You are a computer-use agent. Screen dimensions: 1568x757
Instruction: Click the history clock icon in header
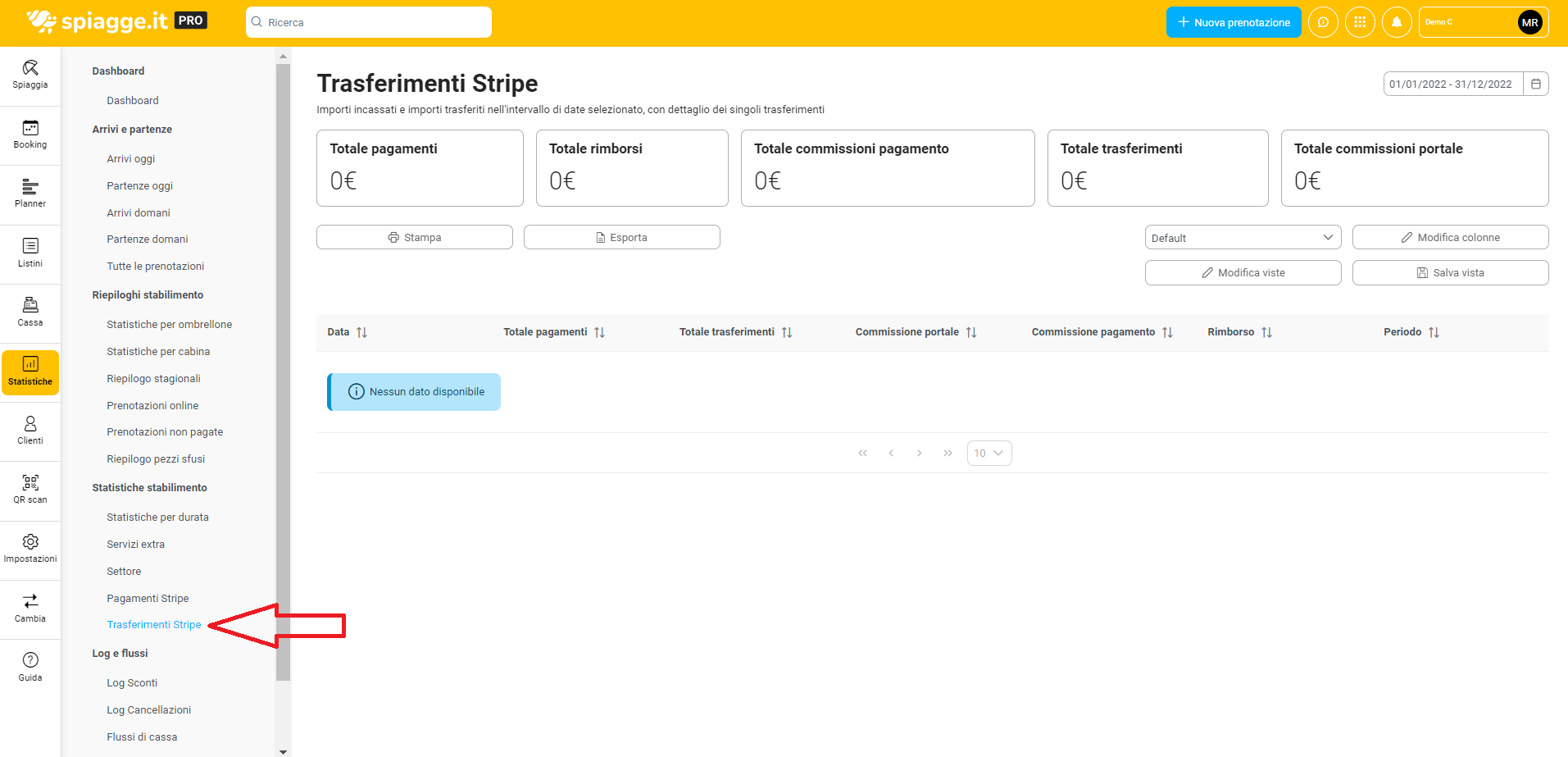(1323, 22)
